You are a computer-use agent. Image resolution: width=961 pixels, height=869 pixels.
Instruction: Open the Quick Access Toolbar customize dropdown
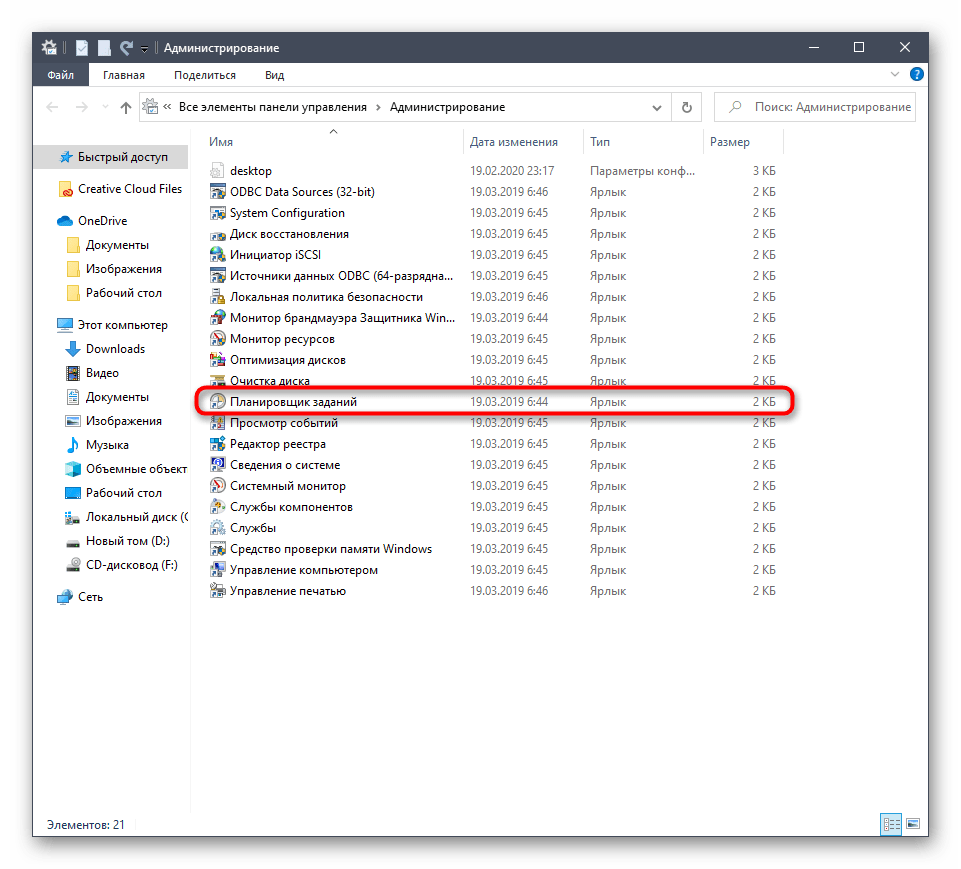pyautogui.click(x=145, y=48)
